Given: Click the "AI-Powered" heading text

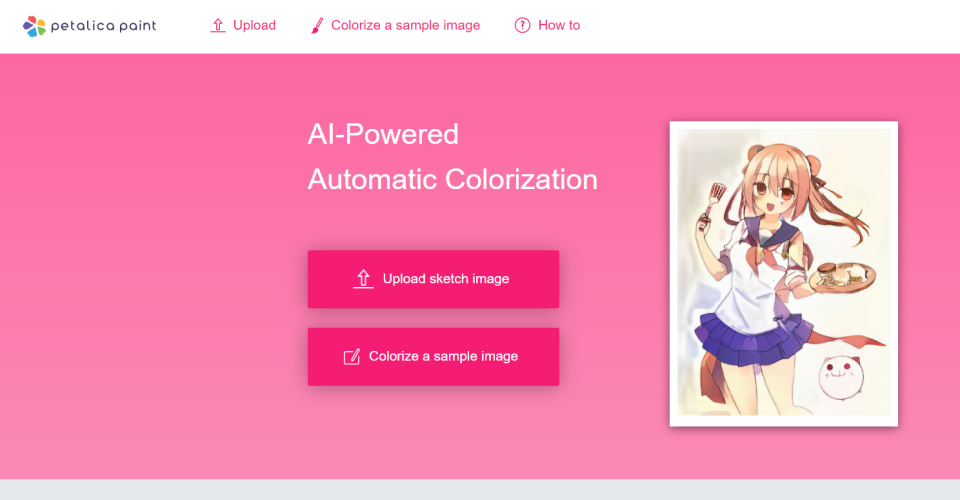Looking at the screenshot, I should point(383,134).
